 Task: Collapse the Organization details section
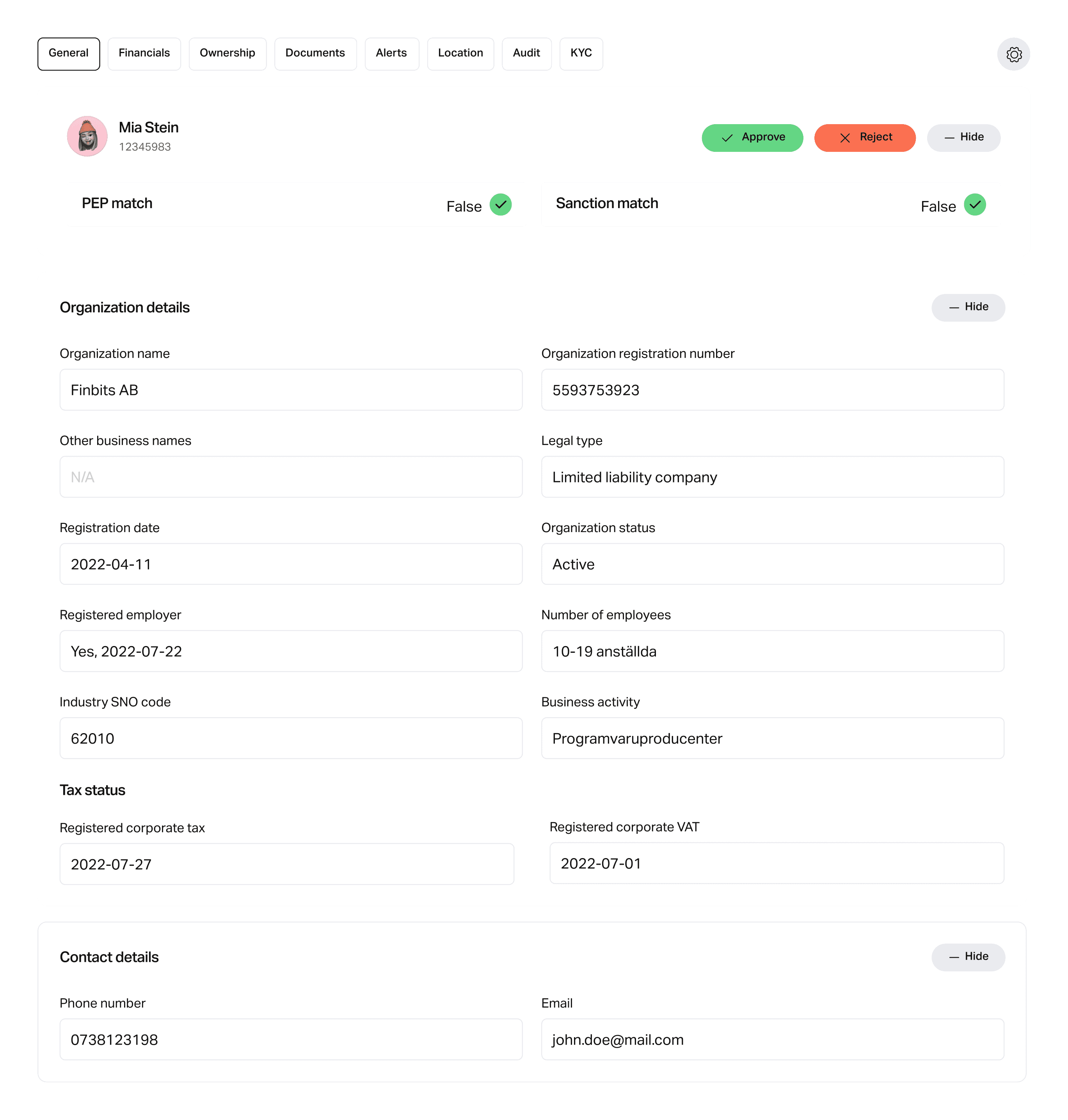coord(968,307)
